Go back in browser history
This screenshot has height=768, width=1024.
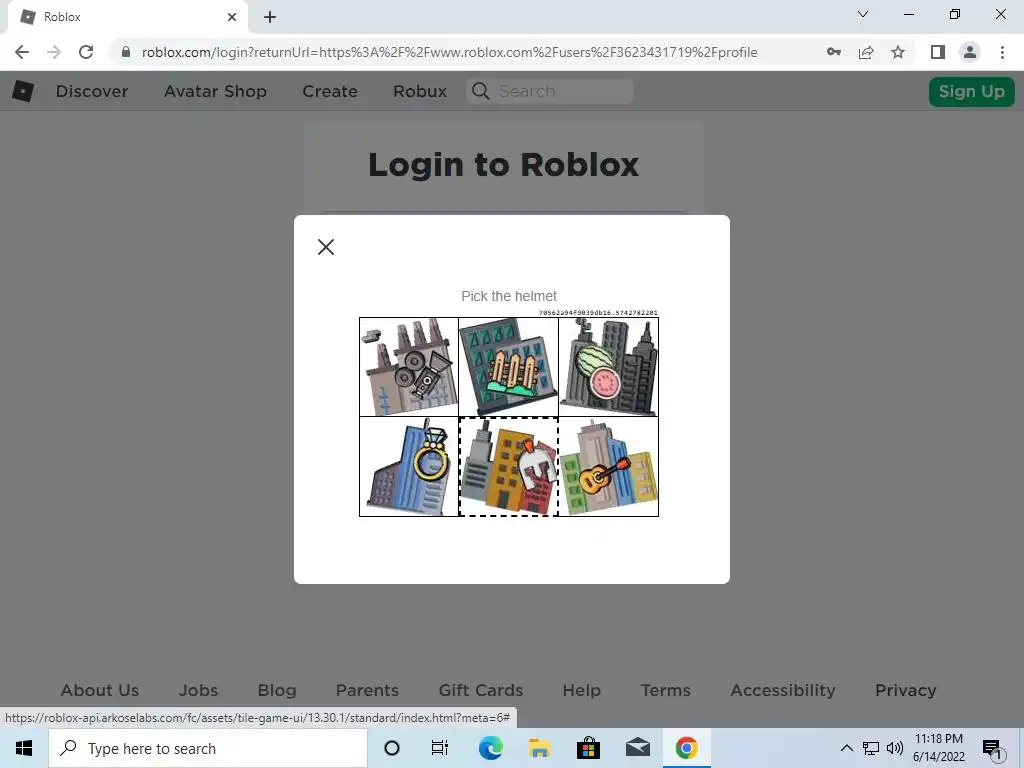coord(22,52)
